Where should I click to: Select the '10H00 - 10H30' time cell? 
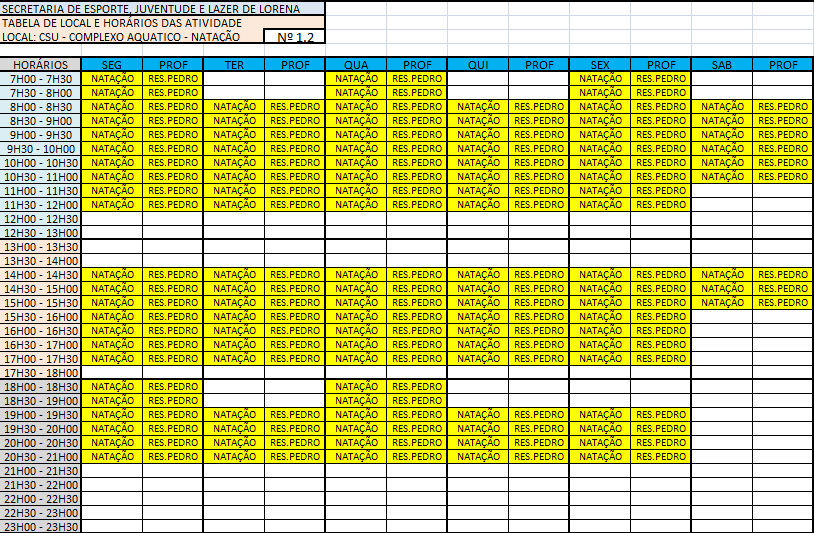[x=40, y=163]
